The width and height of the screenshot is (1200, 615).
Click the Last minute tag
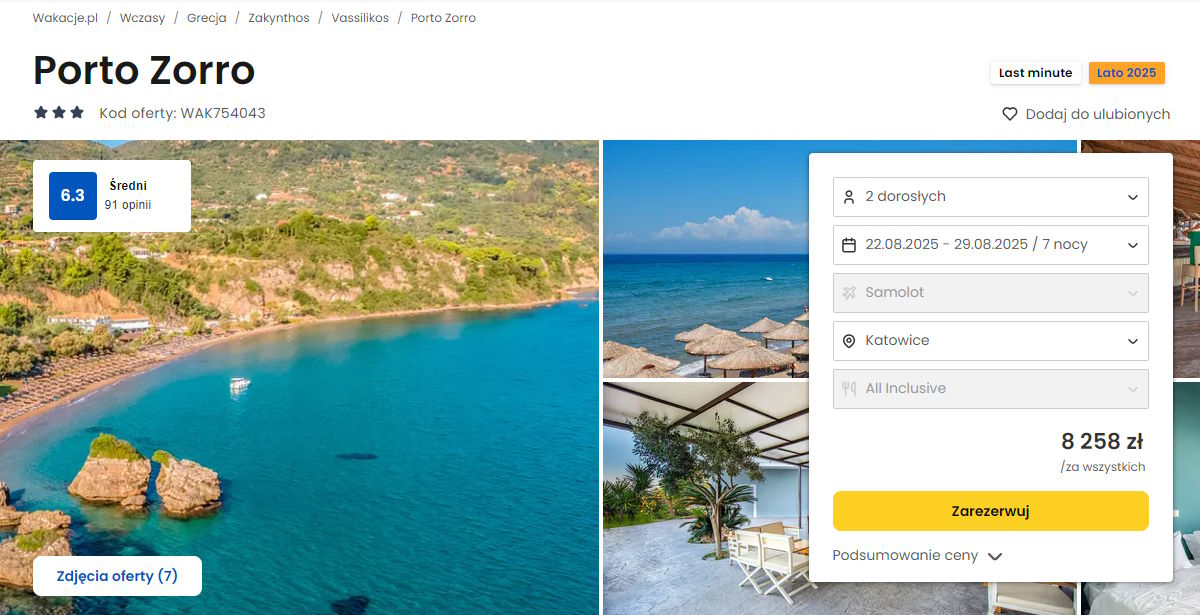click(1035, 73)
